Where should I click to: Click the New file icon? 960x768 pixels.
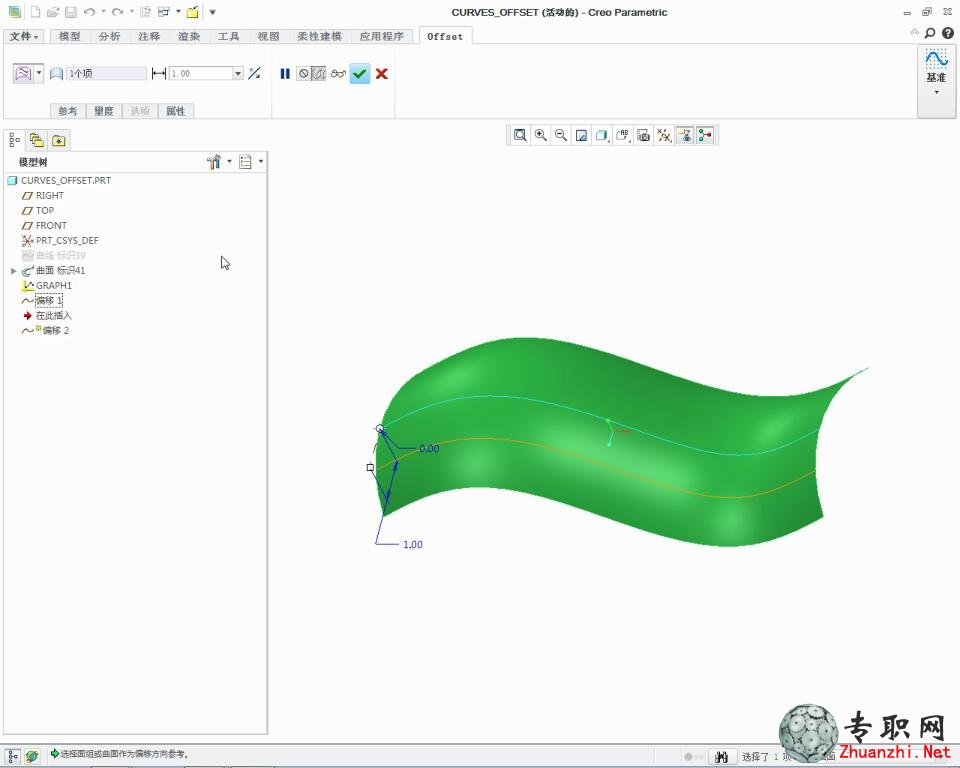pyautogui.click(x=36, y=12)
